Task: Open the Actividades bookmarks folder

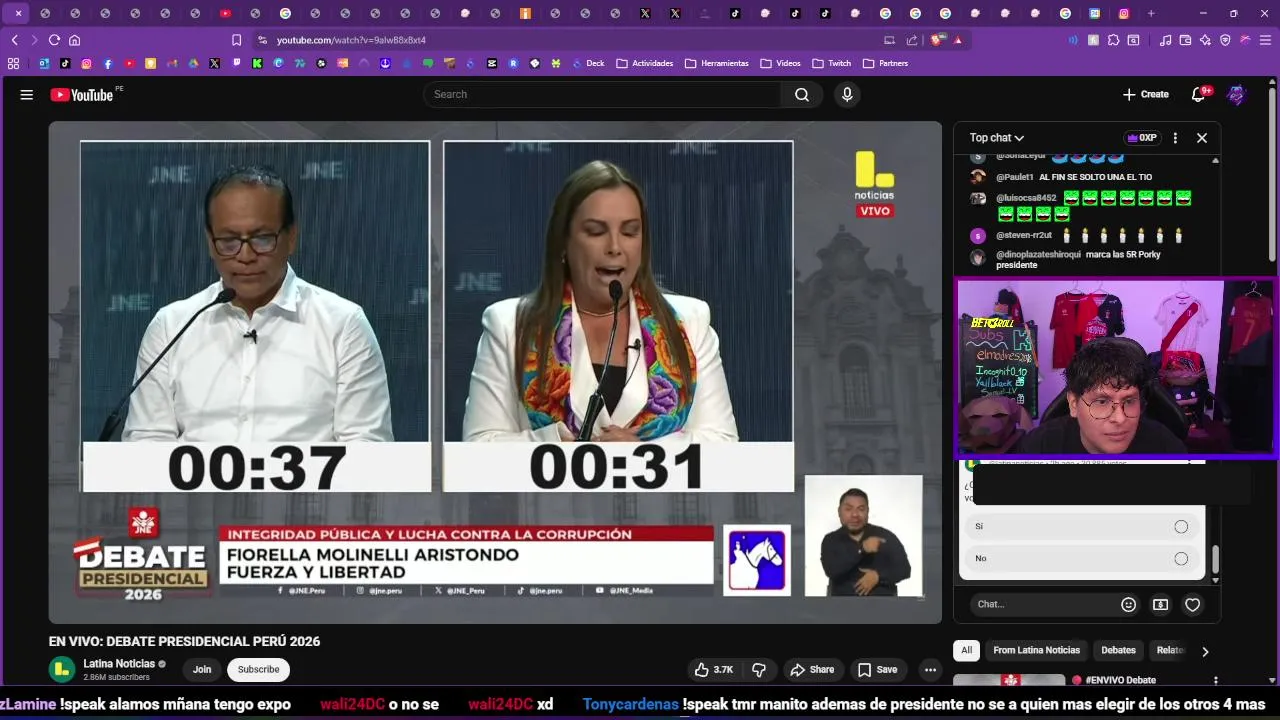Action: [645, 63]
